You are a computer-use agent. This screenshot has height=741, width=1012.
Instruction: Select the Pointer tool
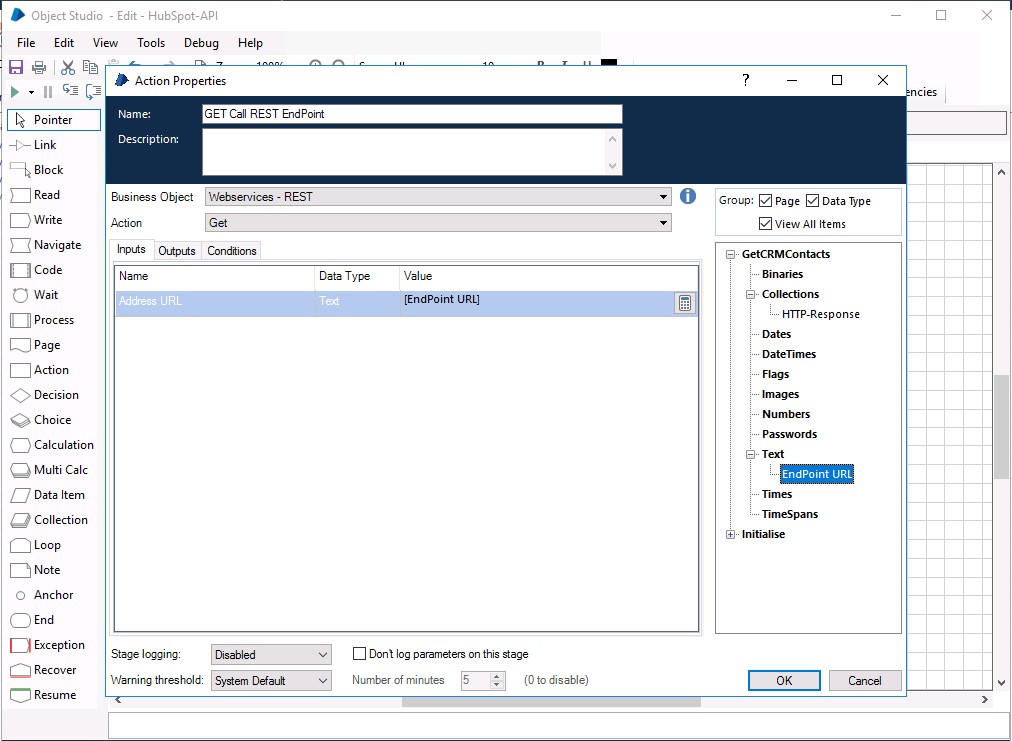tap(54, 120)
